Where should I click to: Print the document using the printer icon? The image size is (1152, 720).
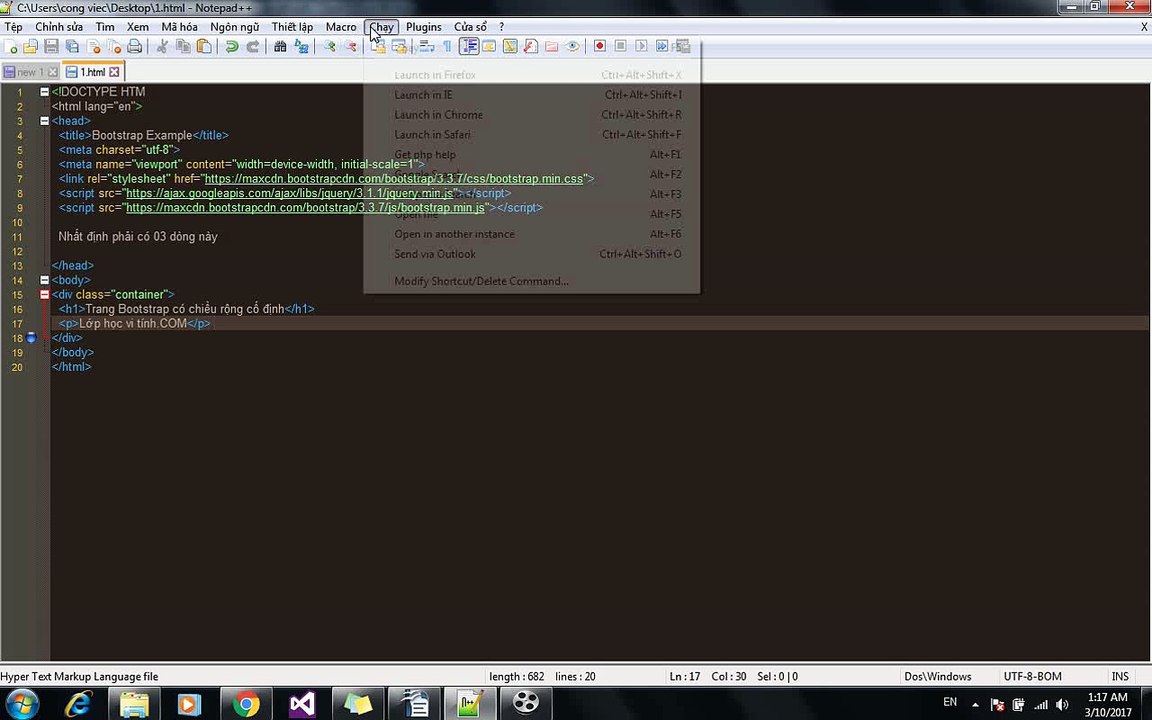tap(134, 46)
